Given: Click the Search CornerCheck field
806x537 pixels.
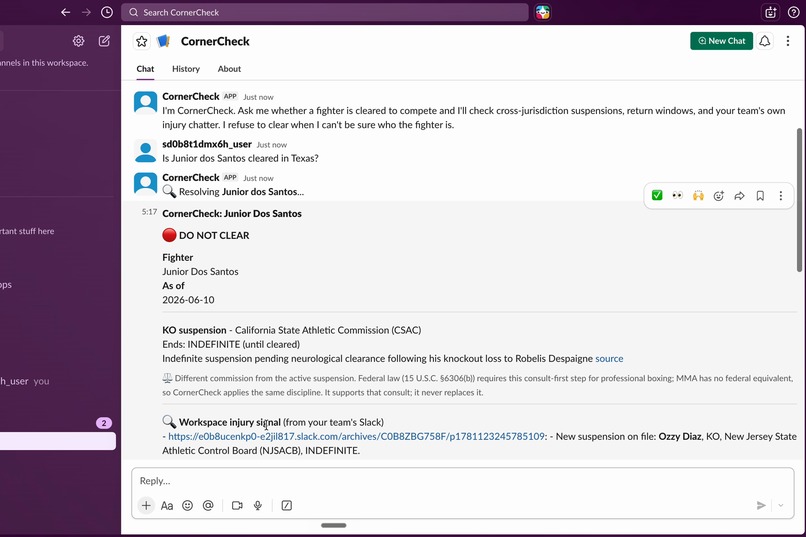Looking at the screenshot, I should click(325, 12).
